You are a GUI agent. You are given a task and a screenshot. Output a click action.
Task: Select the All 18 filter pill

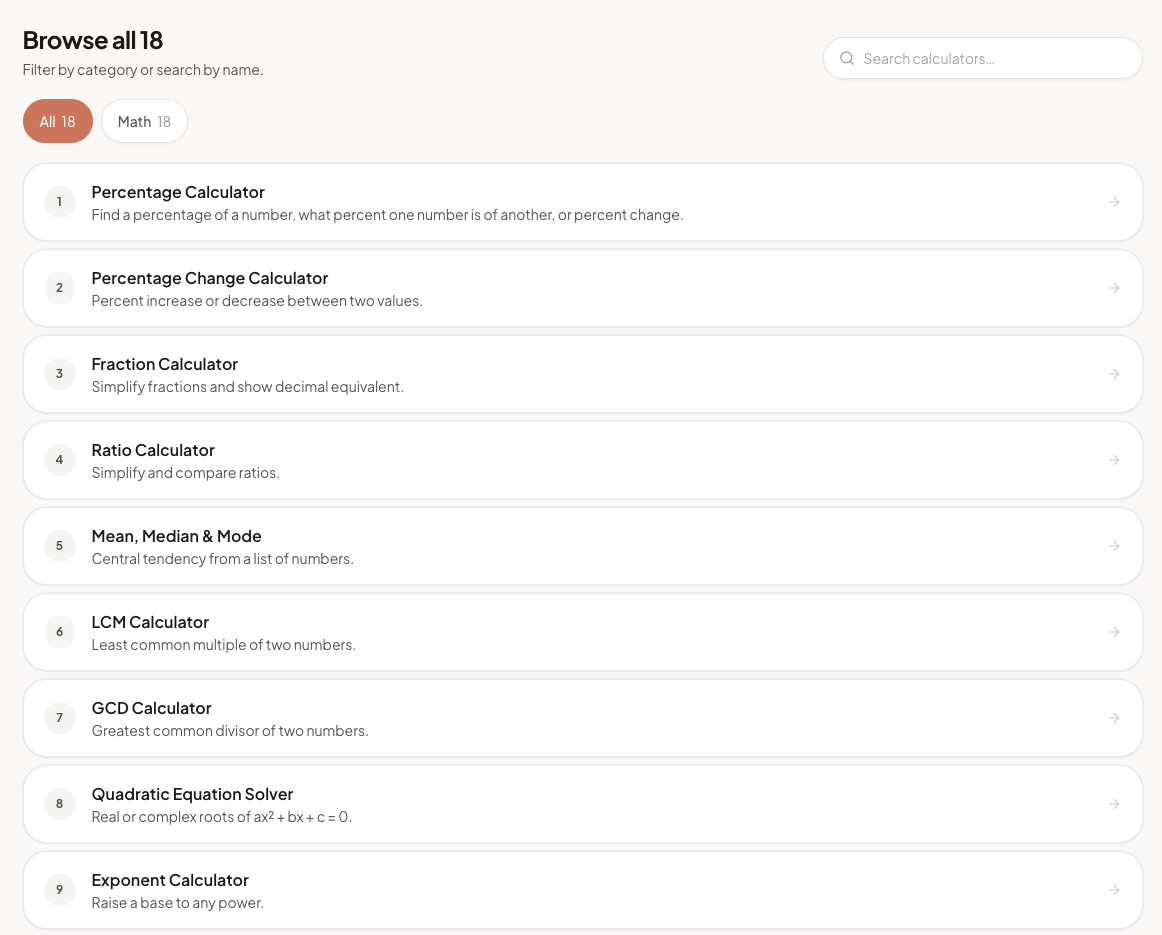click(x=58, y=122)
